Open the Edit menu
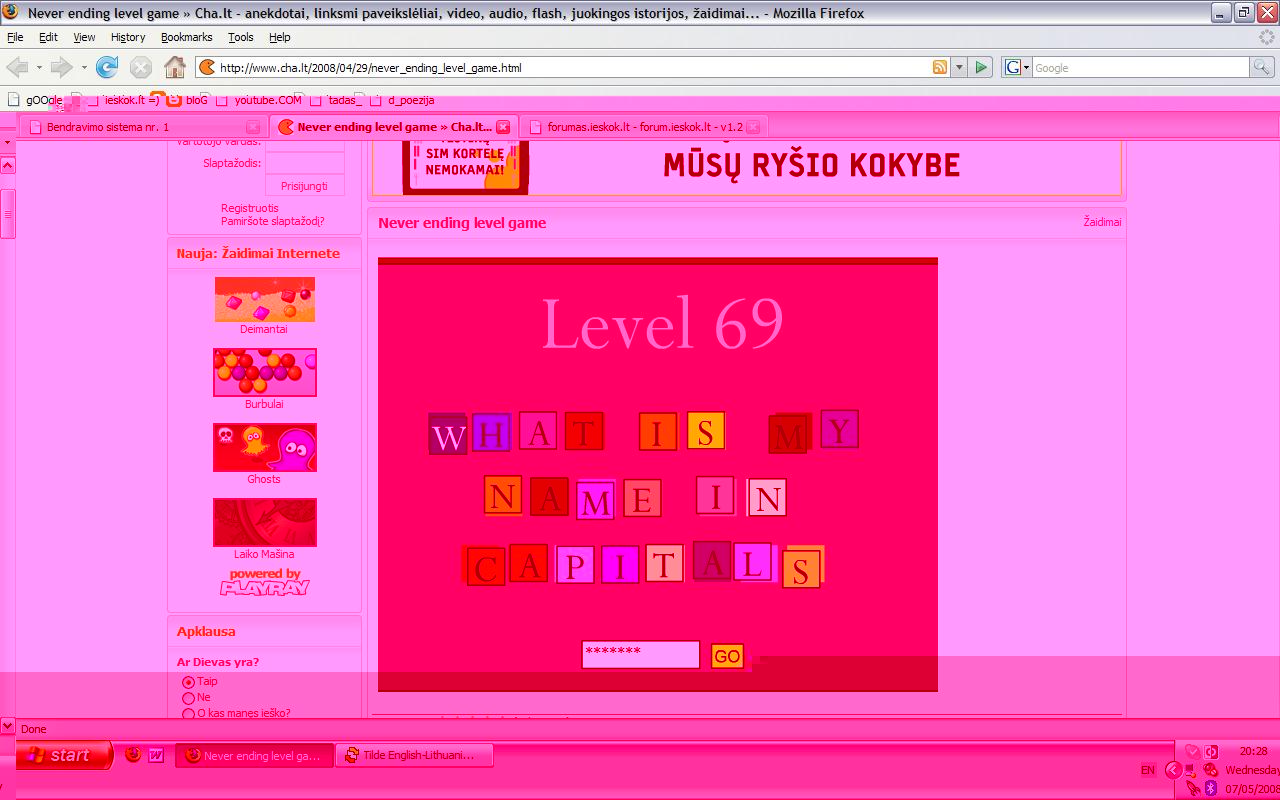Image resolution: width=1280 pixels, height=800 pixels. pyautogui.click(x=48, y=37)
